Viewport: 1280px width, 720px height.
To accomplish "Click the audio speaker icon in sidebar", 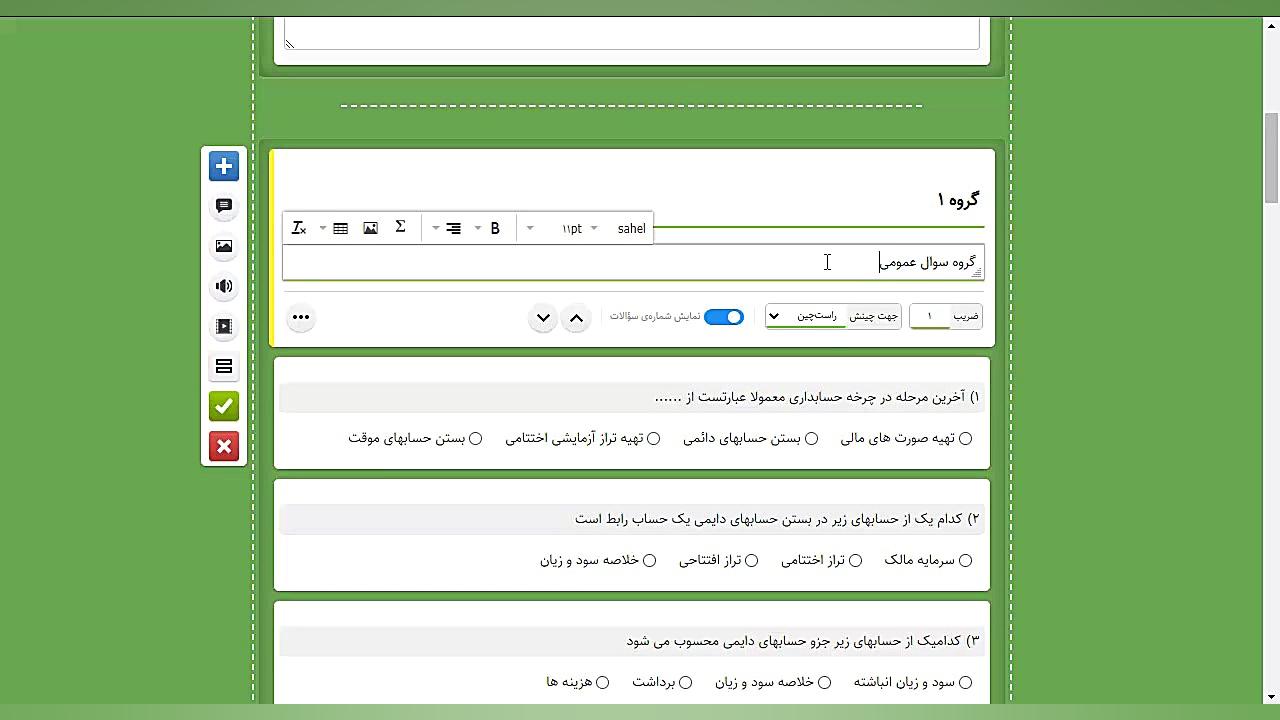I will pyautogui.click(x=223, y=286).
